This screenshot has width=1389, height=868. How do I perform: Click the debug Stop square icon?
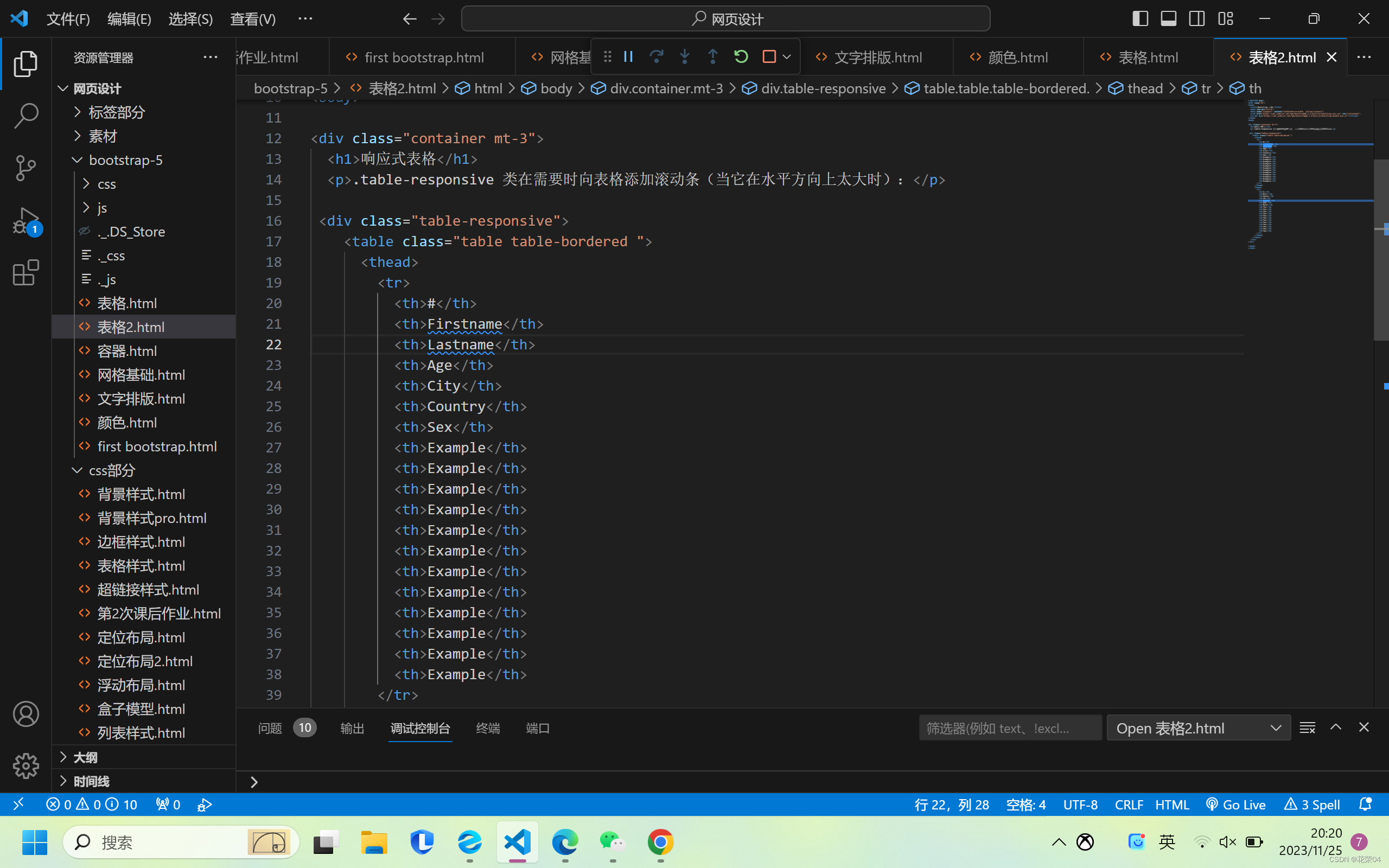pyautogui.click(x=769, y=57)
